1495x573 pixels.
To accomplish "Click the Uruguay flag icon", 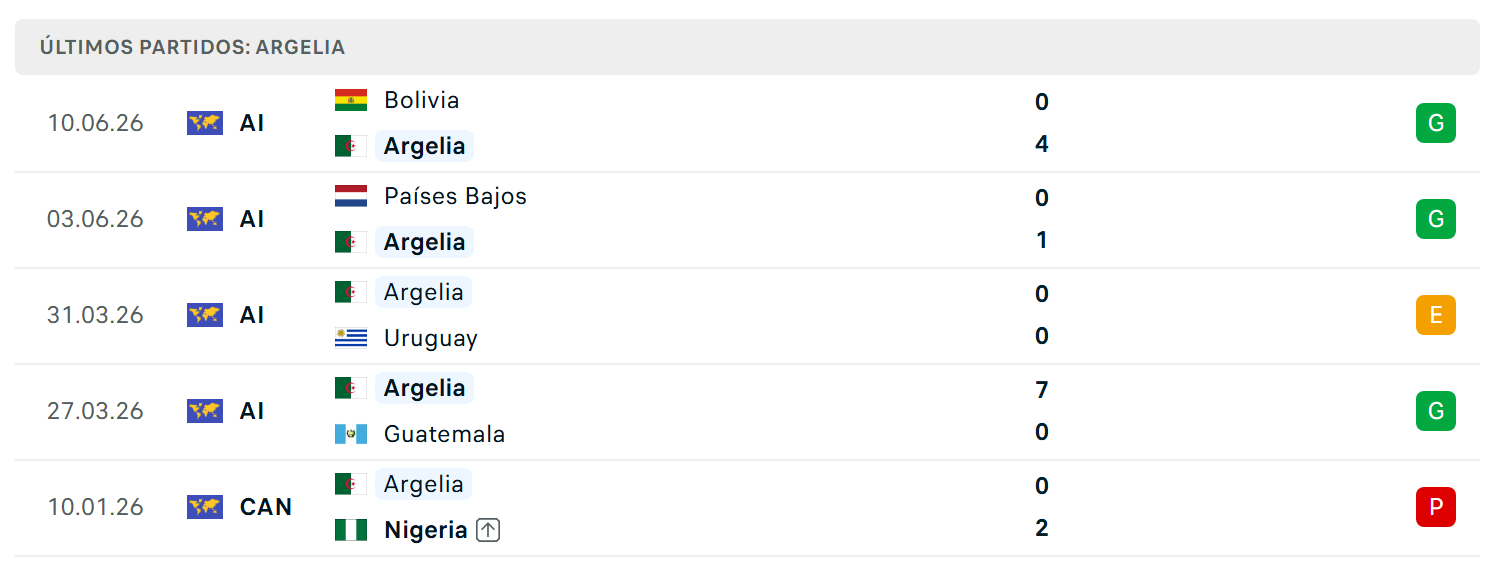I will click(351, 338).
